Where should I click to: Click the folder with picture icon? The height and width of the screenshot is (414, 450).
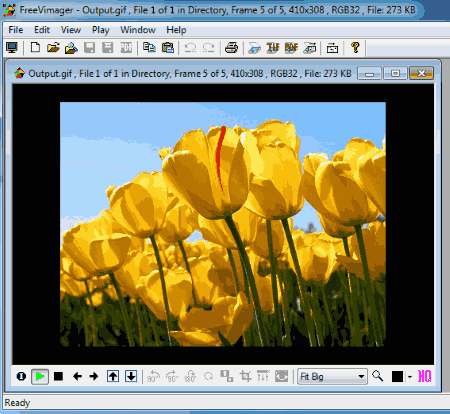71,48
